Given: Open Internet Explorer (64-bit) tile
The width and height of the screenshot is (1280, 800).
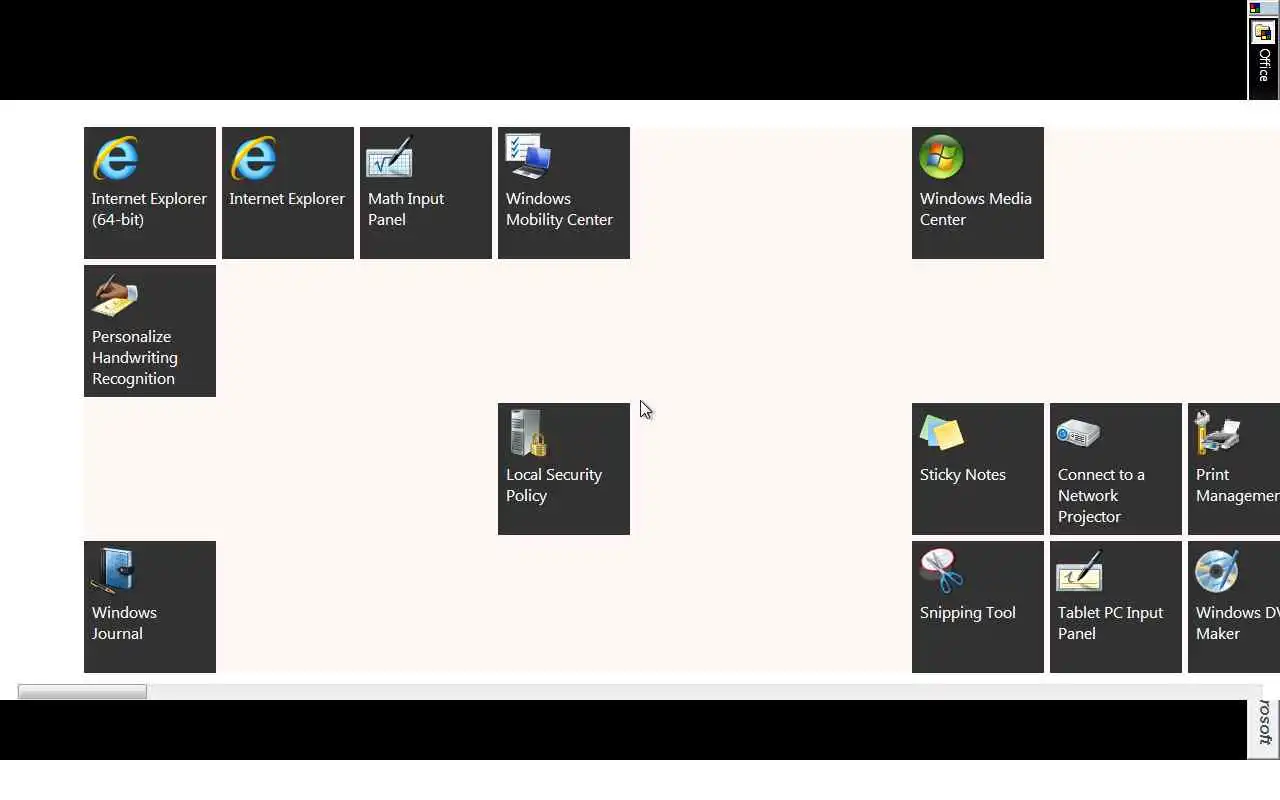Looking at the screenshot, I should pos(150,193).
